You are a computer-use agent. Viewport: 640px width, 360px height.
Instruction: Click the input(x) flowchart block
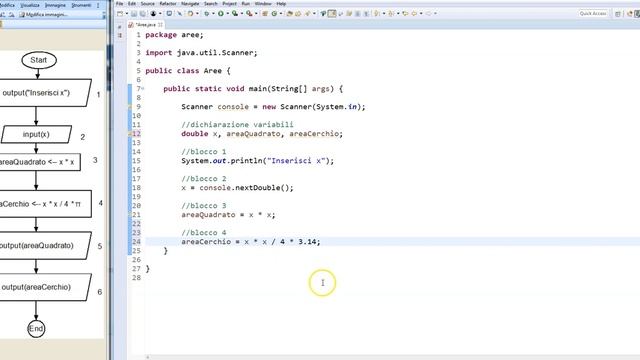[36, 134]
